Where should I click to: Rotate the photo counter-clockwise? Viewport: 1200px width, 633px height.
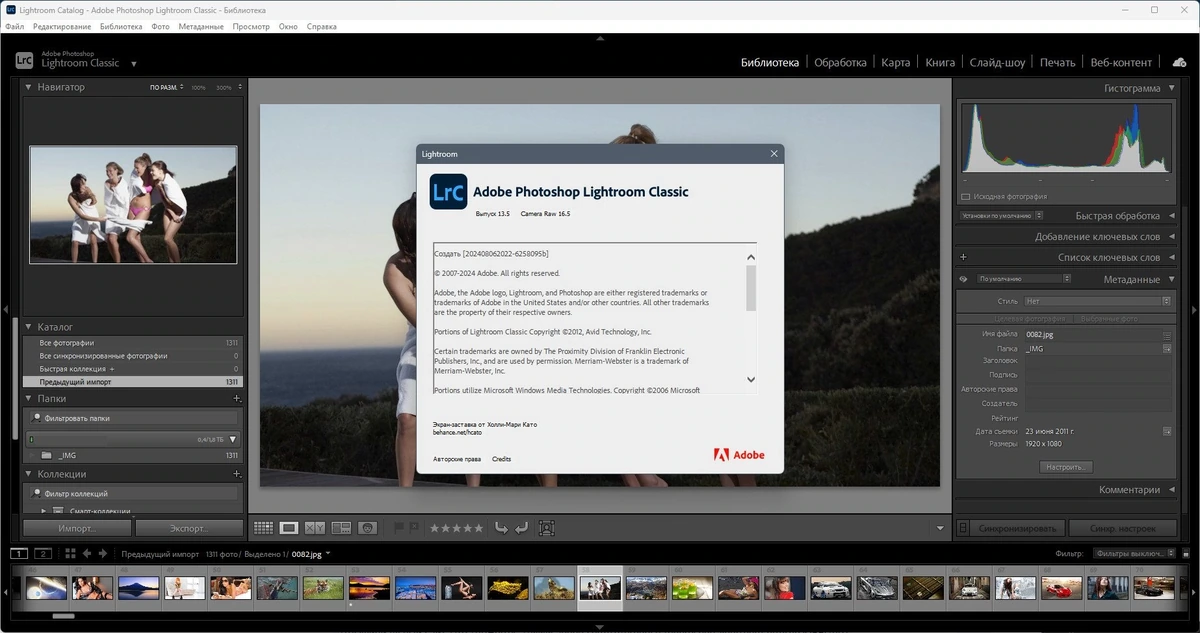[x=501, y=527]
